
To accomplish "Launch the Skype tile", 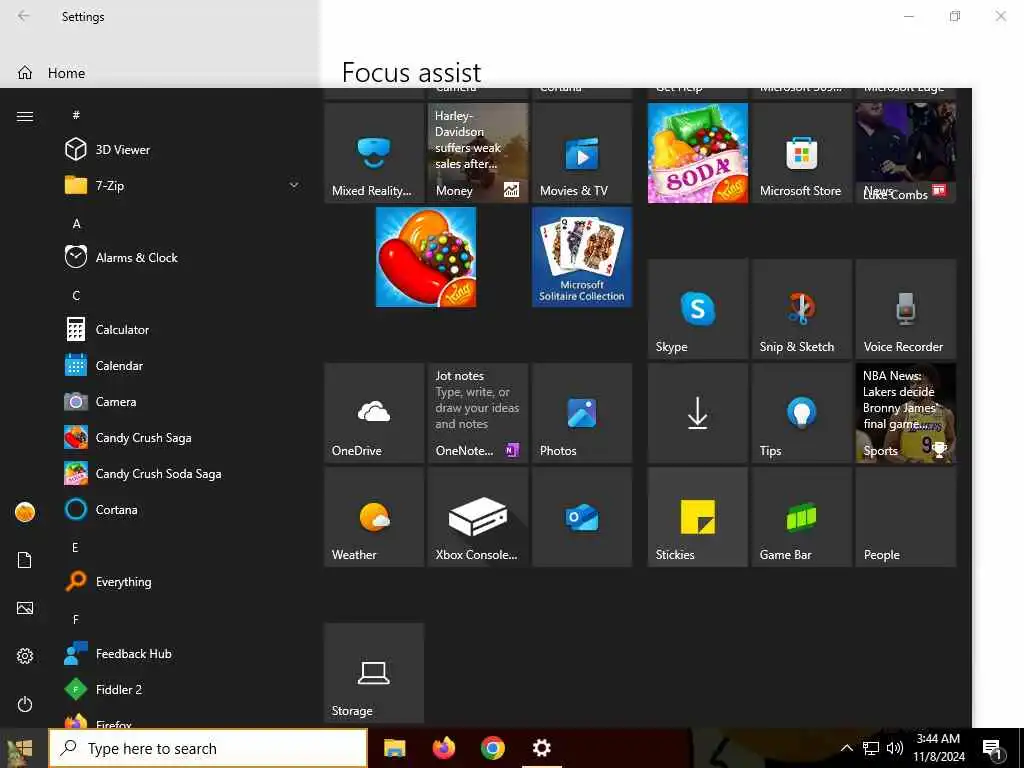I will 697,309.
